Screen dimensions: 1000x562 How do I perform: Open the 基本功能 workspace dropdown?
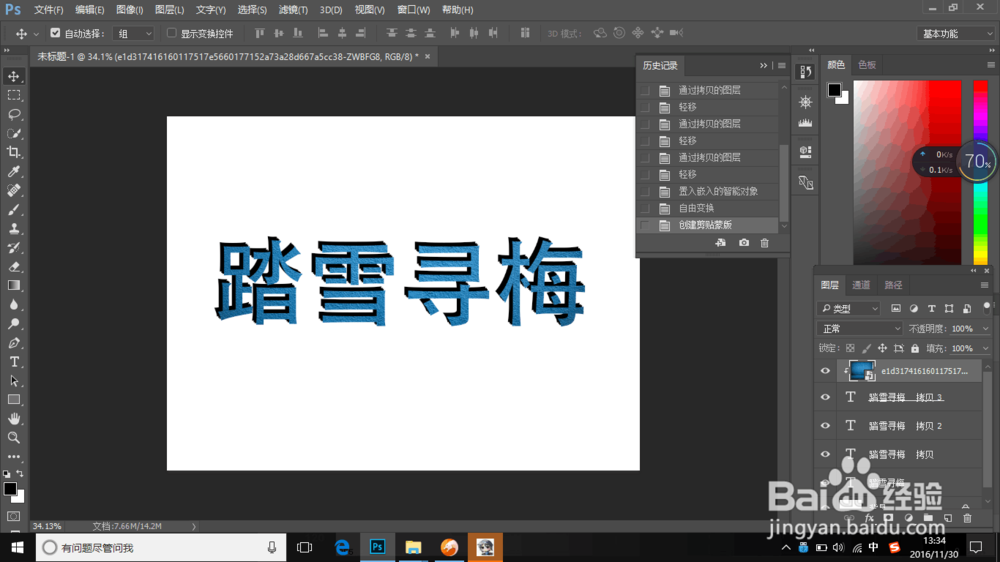coord(955,33)
